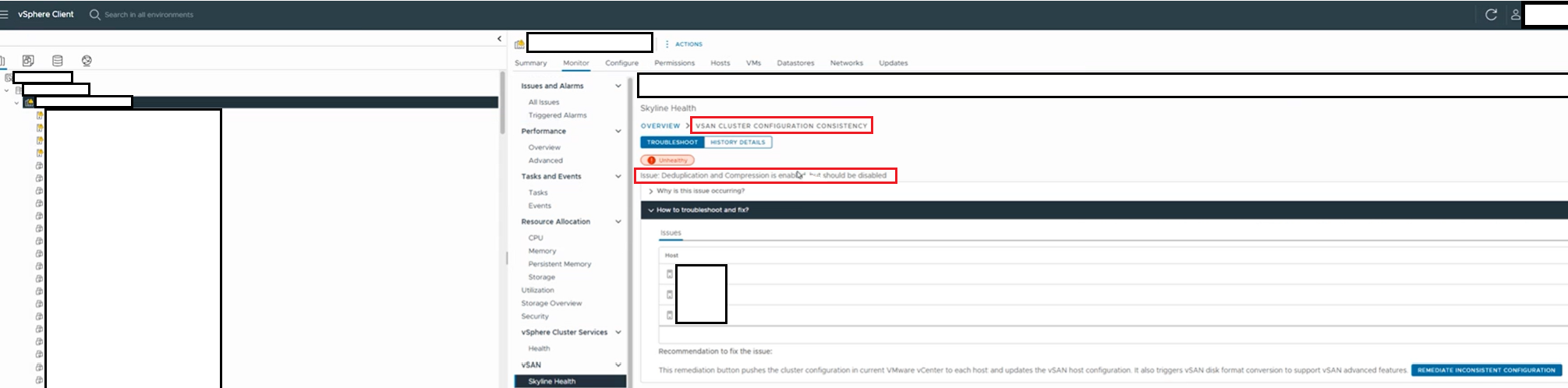Click 'Recommendation to fix the issue:' text
1568x388 pixels.
(x=715, y=351)
